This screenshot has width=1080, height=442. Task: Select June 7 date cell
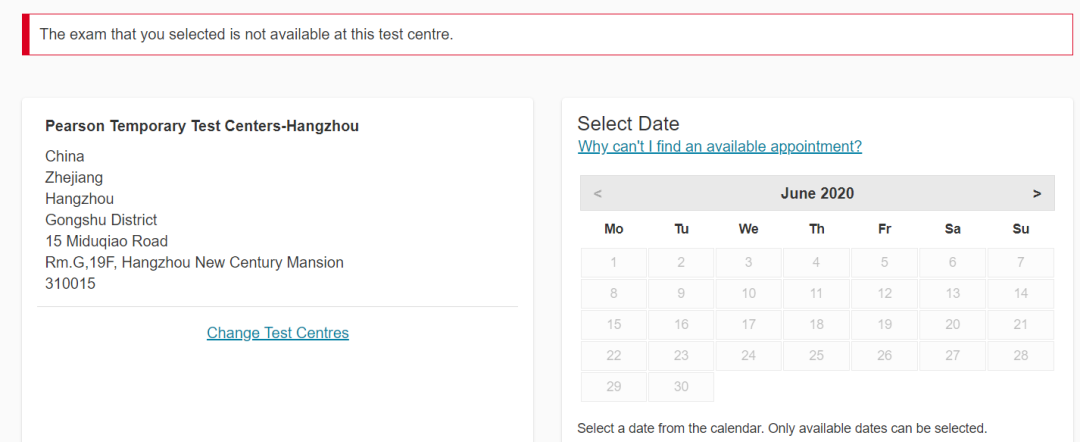pos(1020,263)
